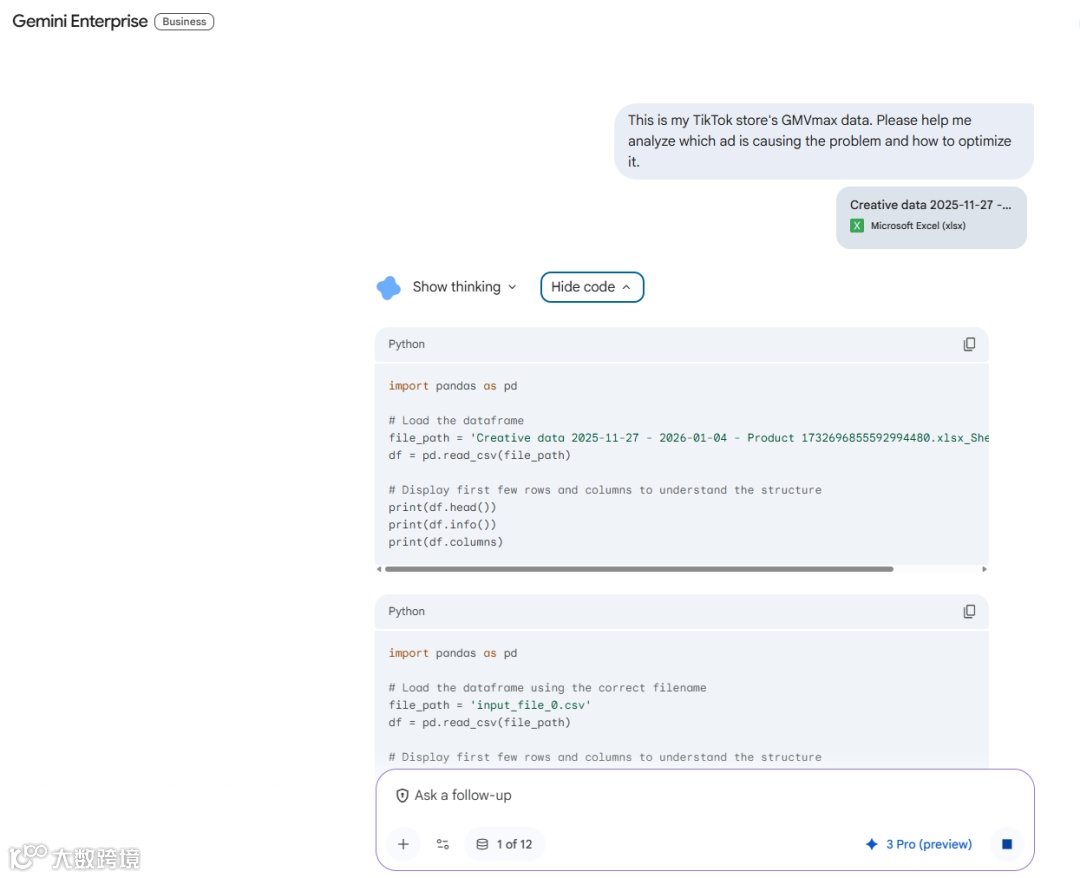Click the 'input_file_0.csv' file path line
Image resolution: width=1080 pixels, height=878 pixels.
[490, 705]
